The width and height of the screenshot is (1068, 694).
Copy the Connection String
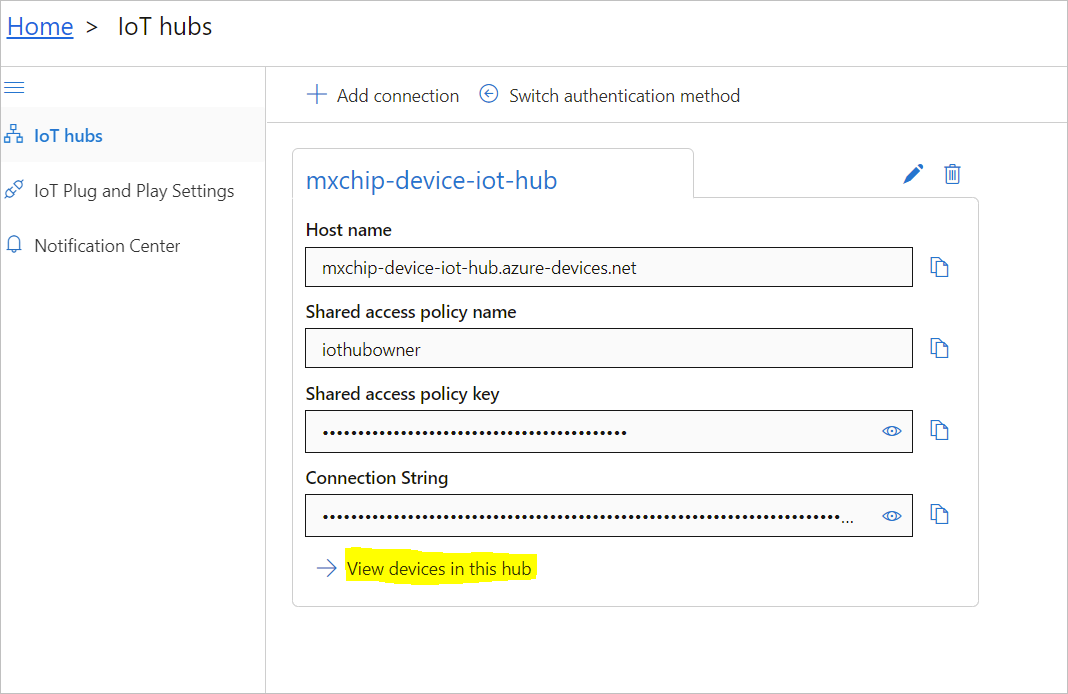[940, 514]
